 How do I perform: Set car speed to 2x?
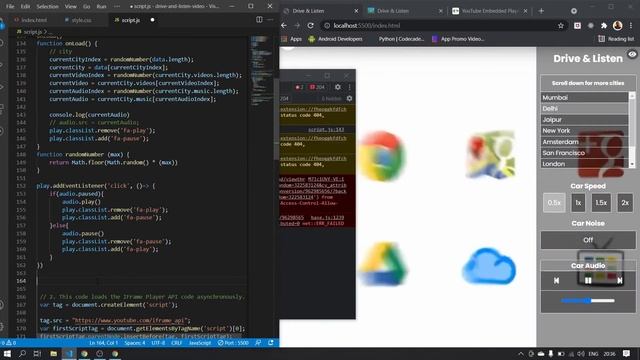tap(625, 203)
